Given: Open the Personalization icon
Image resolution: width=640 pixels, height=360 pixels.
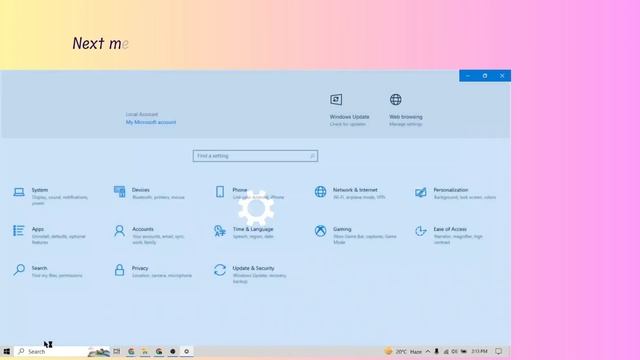Looking at the screenshot, I should point(421,192).
